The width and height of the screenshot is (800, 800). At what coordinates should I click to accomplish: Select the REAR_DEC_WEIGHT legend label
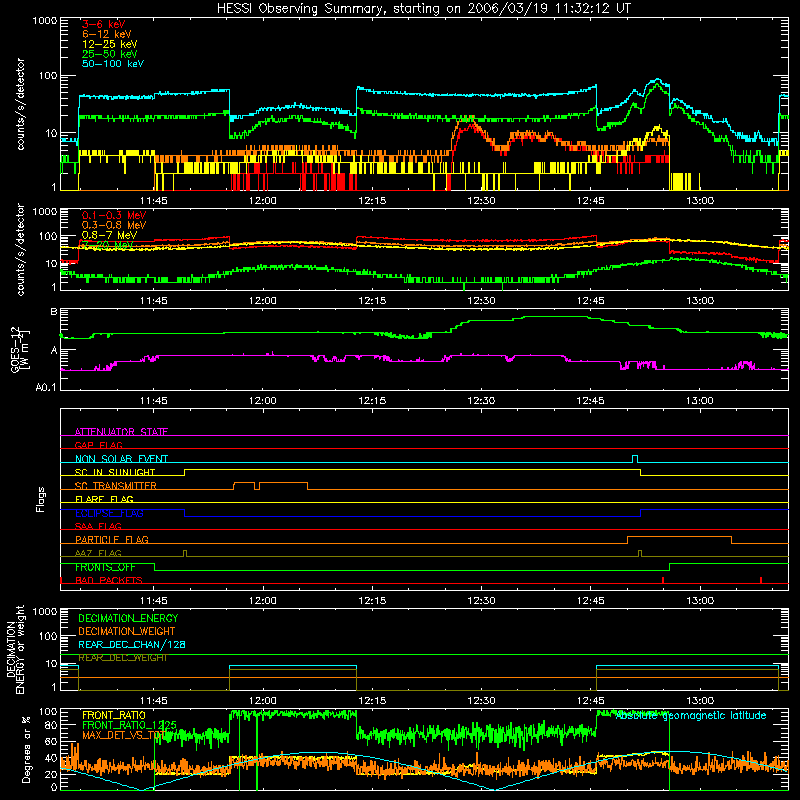(x=123, y=658)
